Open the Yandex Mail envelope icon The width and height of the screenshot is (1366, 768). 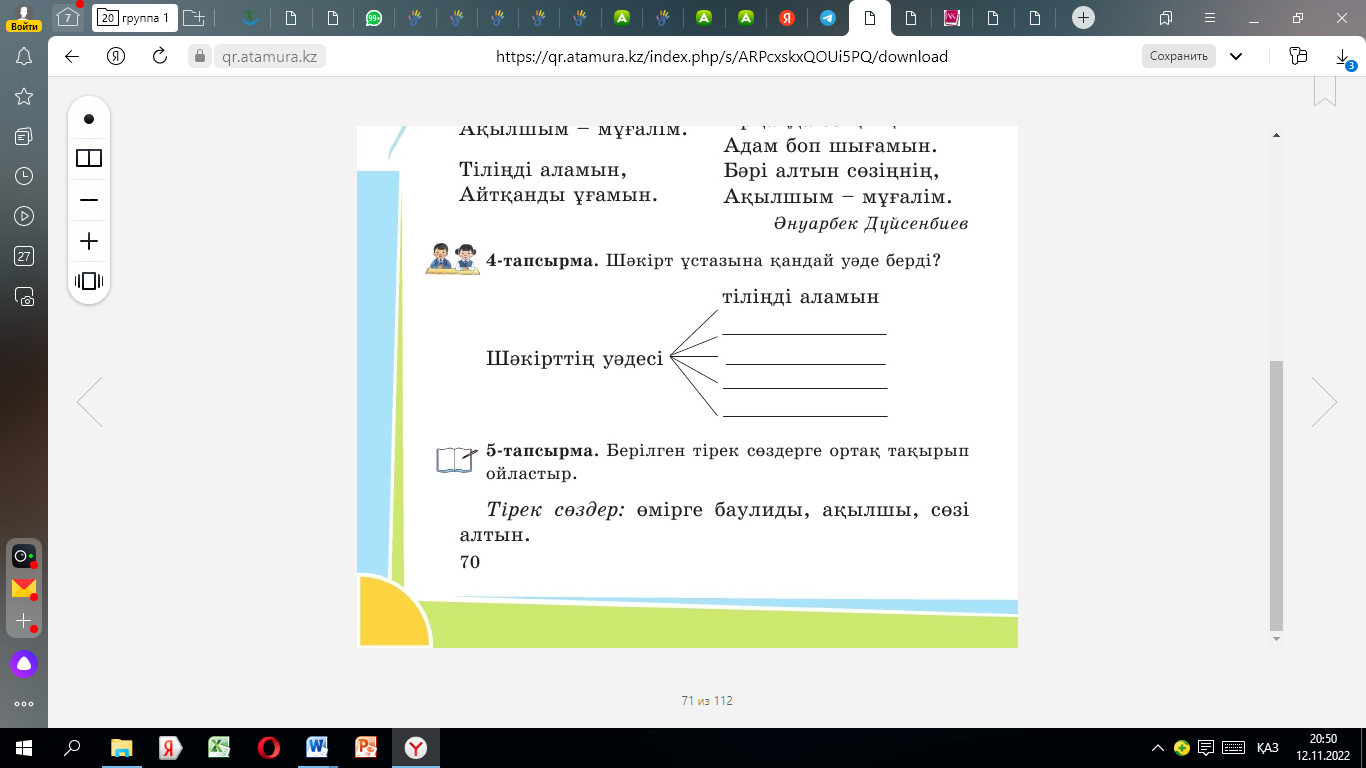pyautogui.click(x=24, y=588)
